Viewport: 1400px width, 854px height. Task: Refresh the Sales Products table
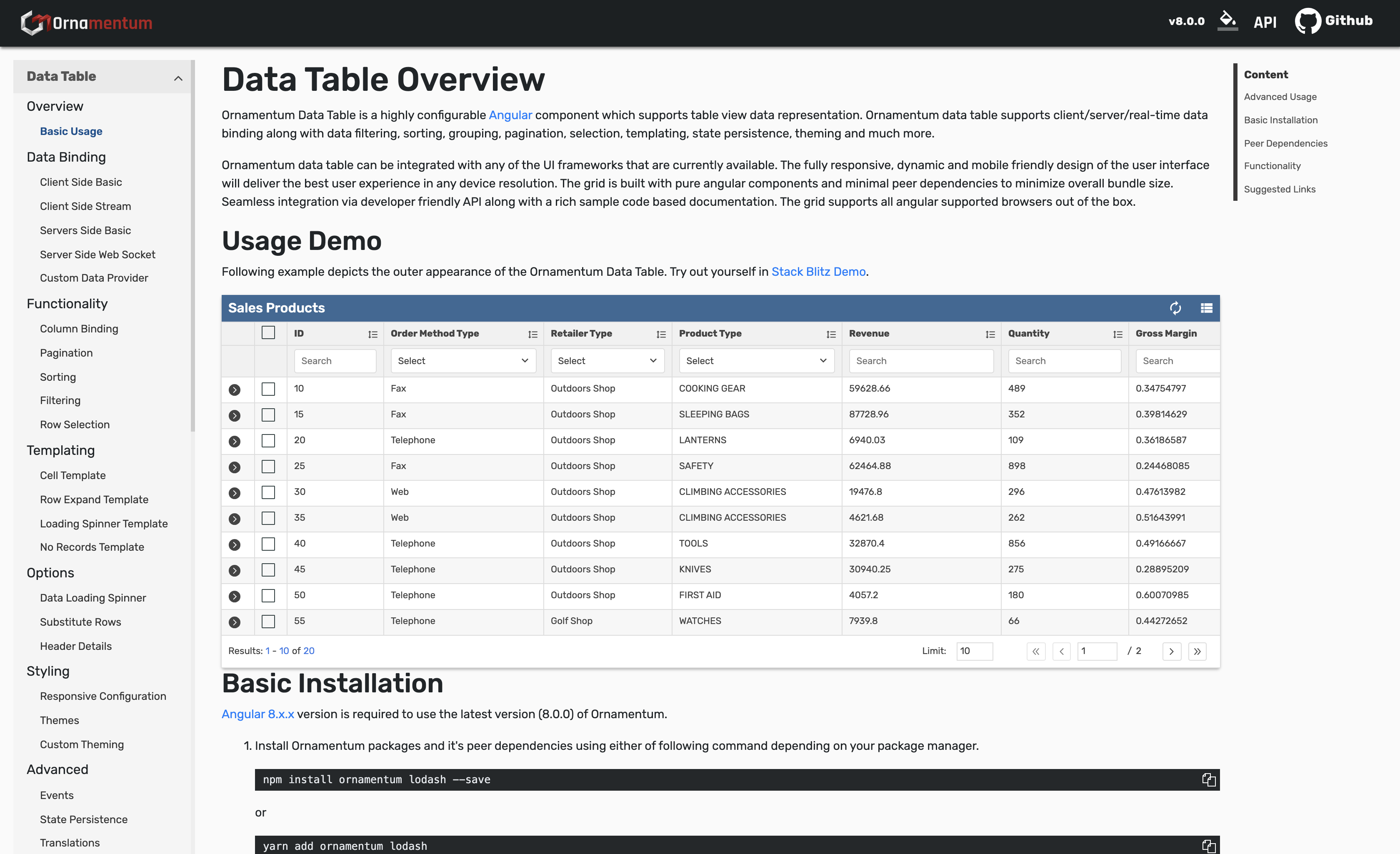point(1175,308)
